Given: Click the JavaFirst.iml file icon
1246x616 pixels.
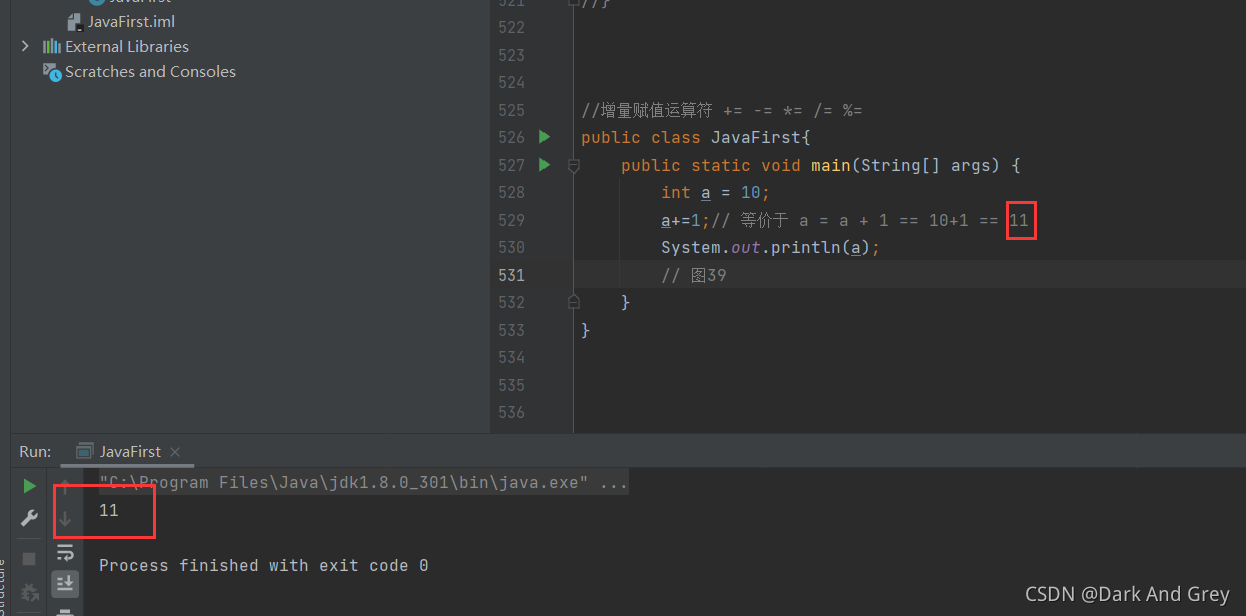Looking at the screenshot, I should [75, 21].
